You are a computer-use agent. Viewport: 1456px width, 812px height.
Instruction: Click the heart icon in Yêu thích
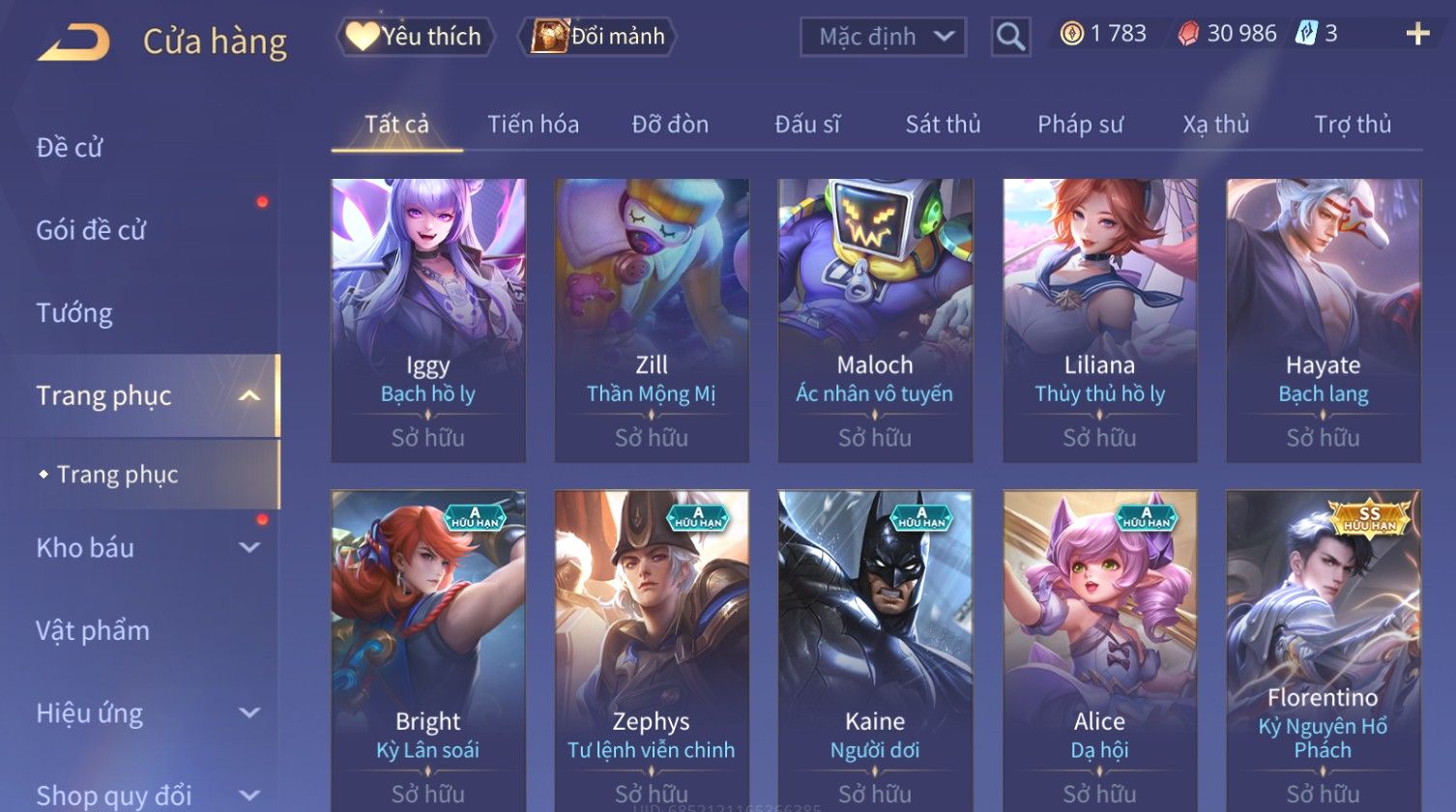[363, 37]
